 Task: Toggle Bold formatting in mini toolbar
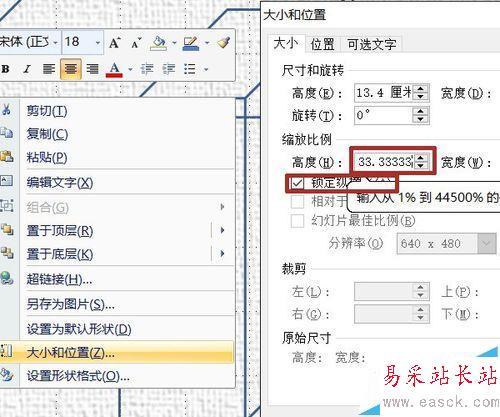[x=5, y=69]
